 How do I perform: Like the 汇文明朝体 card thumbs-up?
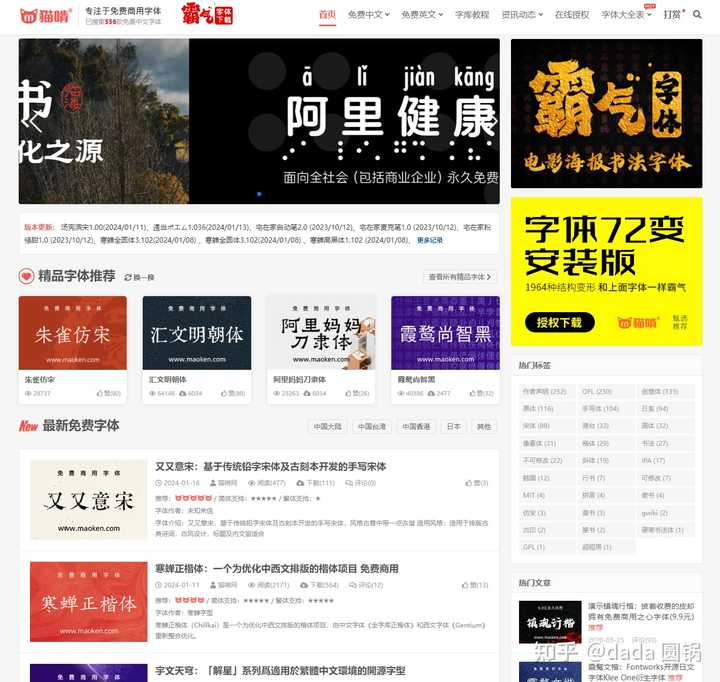(x=224, y=394)
